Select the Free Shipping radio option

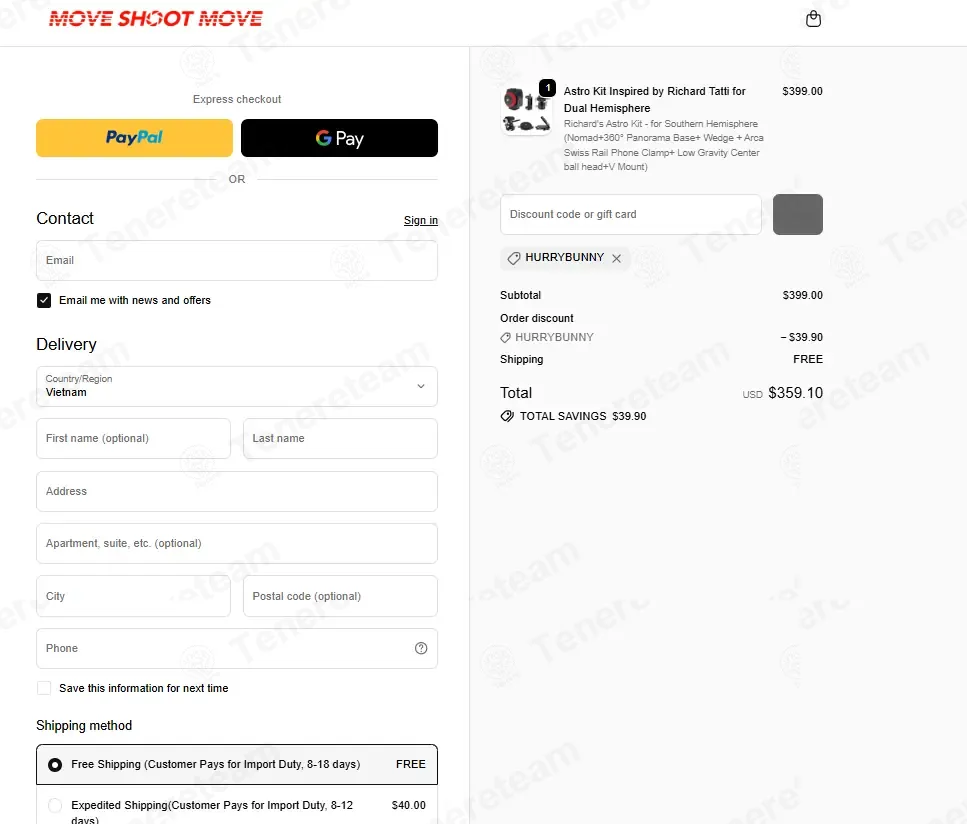point(55,765)
